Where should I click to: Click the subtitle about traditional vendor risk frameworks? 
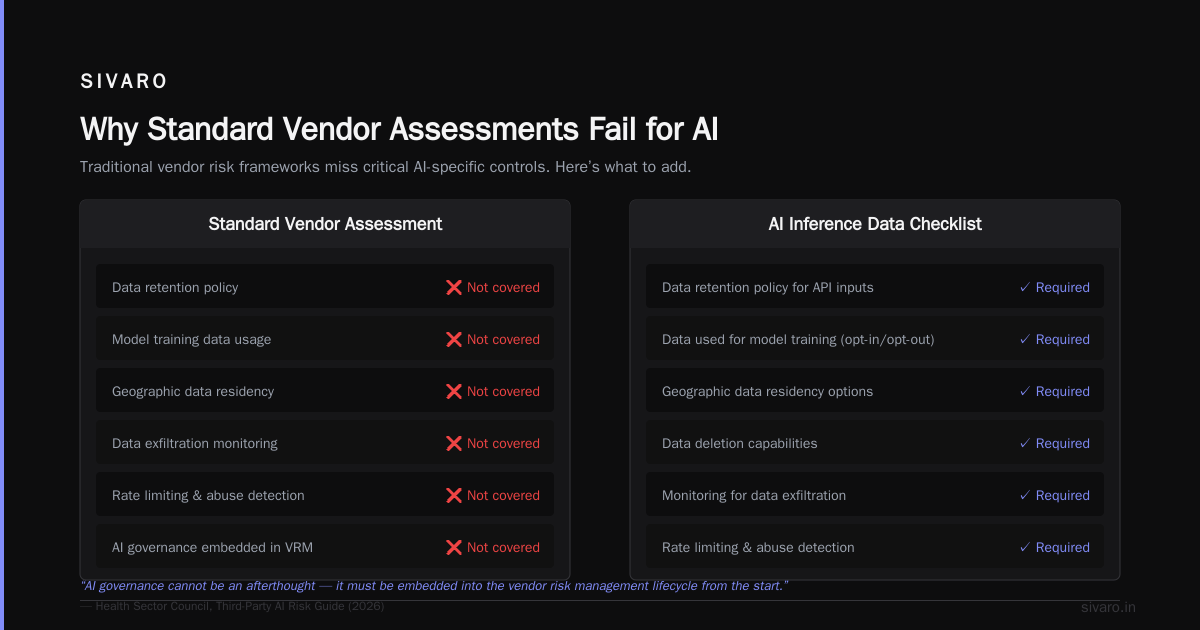(x=385, y=167)
